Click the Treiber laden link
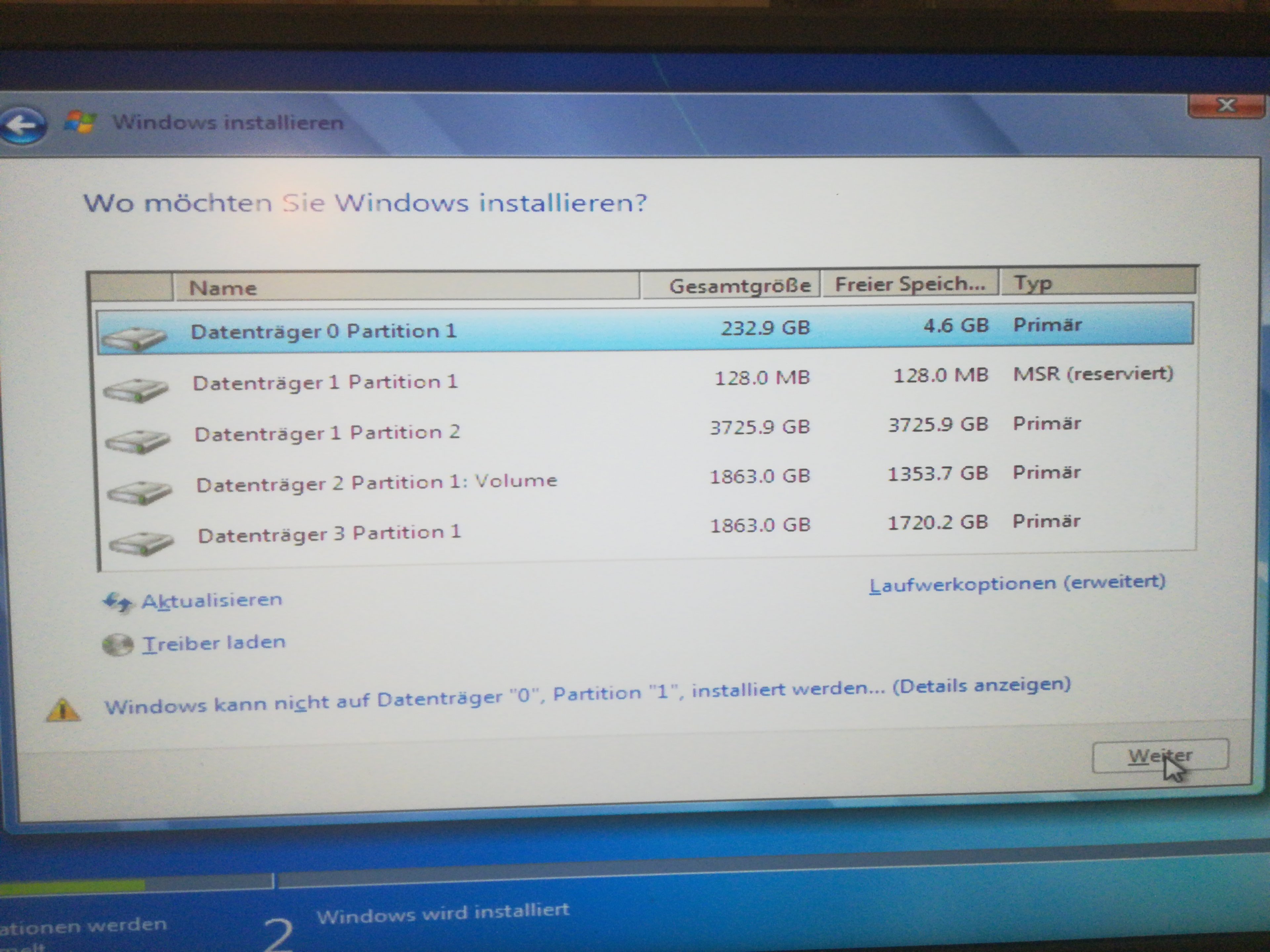 click(214, 643)
